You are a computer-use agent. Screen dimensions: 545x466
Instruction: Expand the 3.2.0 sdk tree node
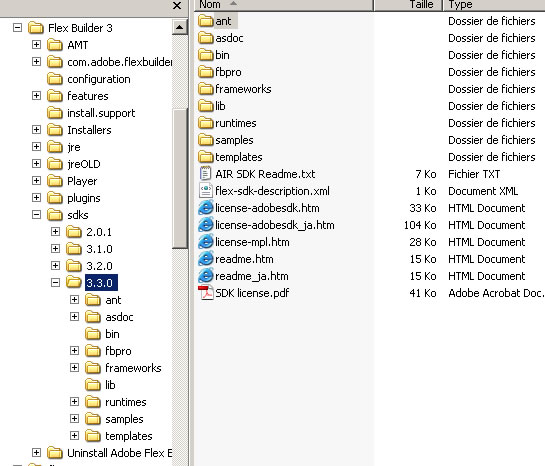tap(55, 265)
